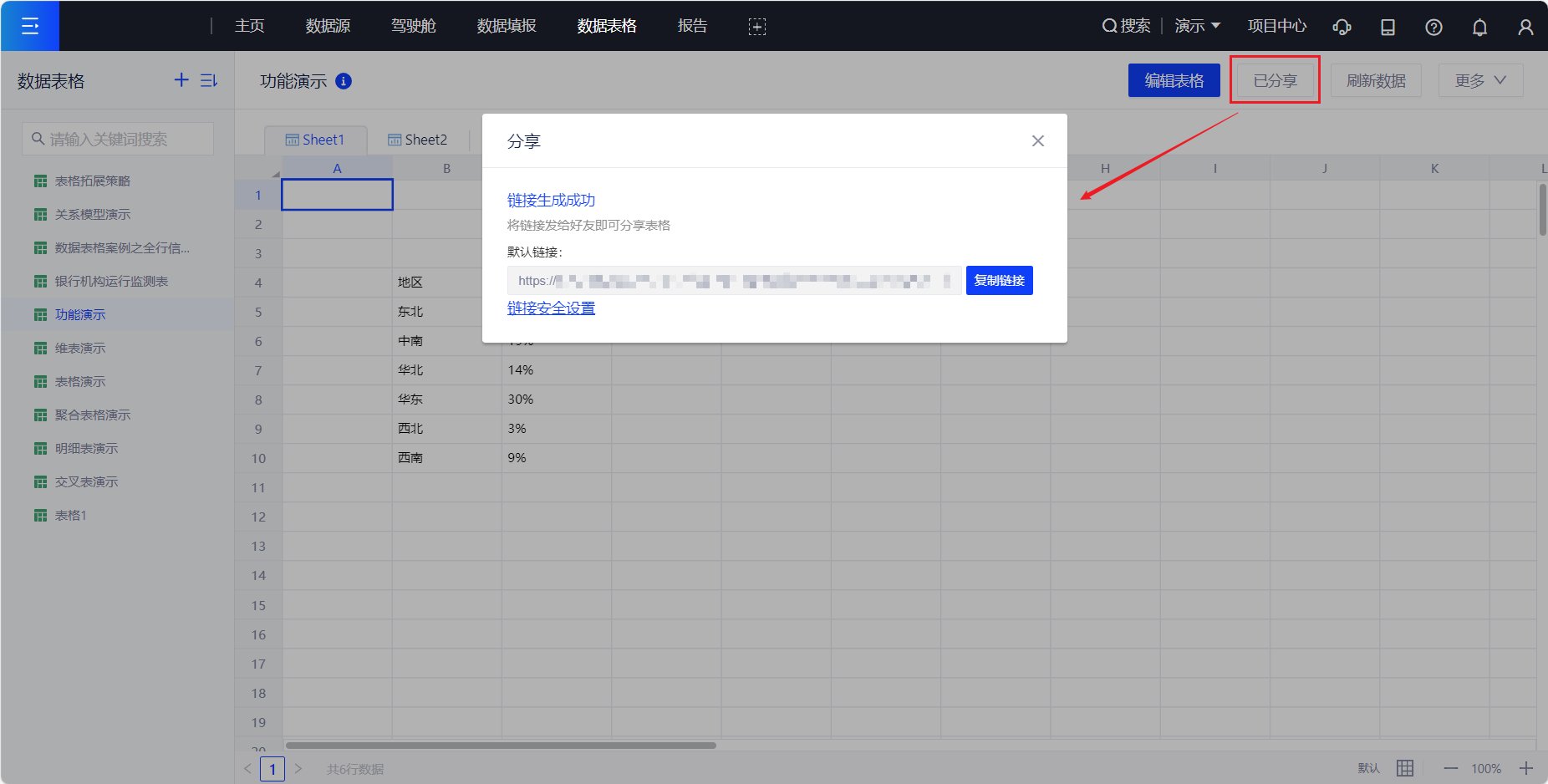Open the user profile icon
This screenshot has width=1548, height=784.
tap(1525, 27)
